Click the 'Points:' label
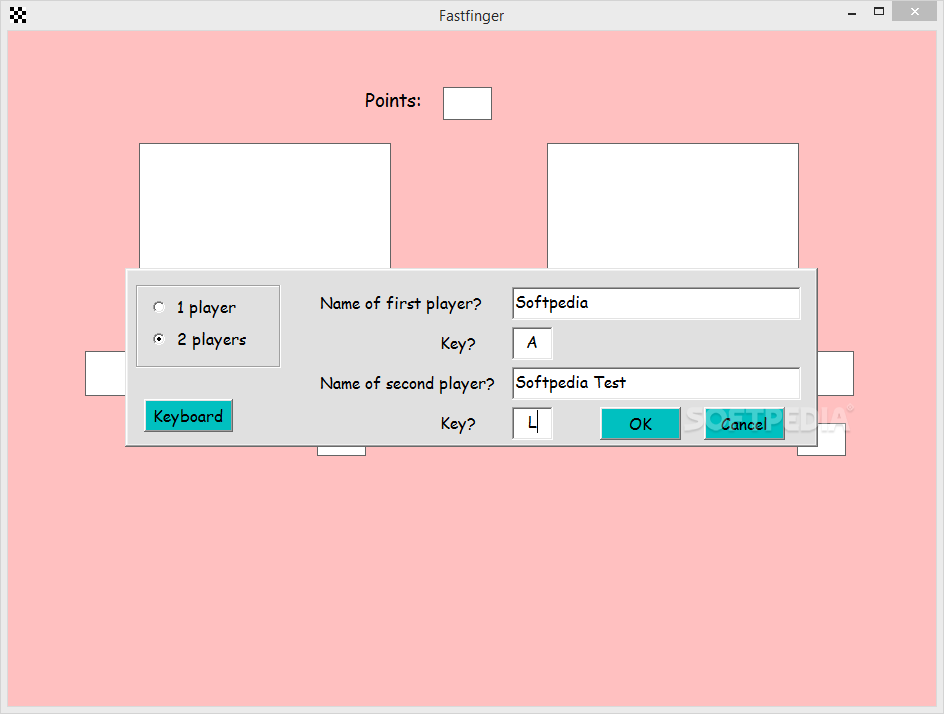The width and height of the screenshot is (944, 714). [x=393, y=101]
